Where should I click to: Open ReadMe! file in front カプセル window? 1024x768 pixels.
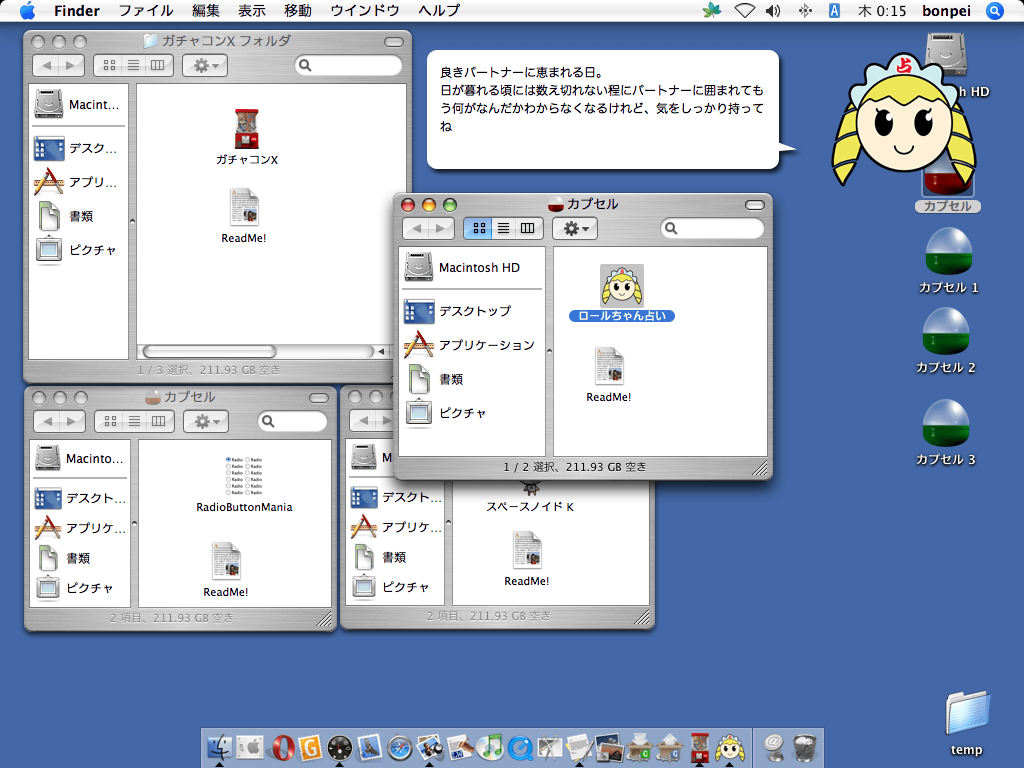609,366
